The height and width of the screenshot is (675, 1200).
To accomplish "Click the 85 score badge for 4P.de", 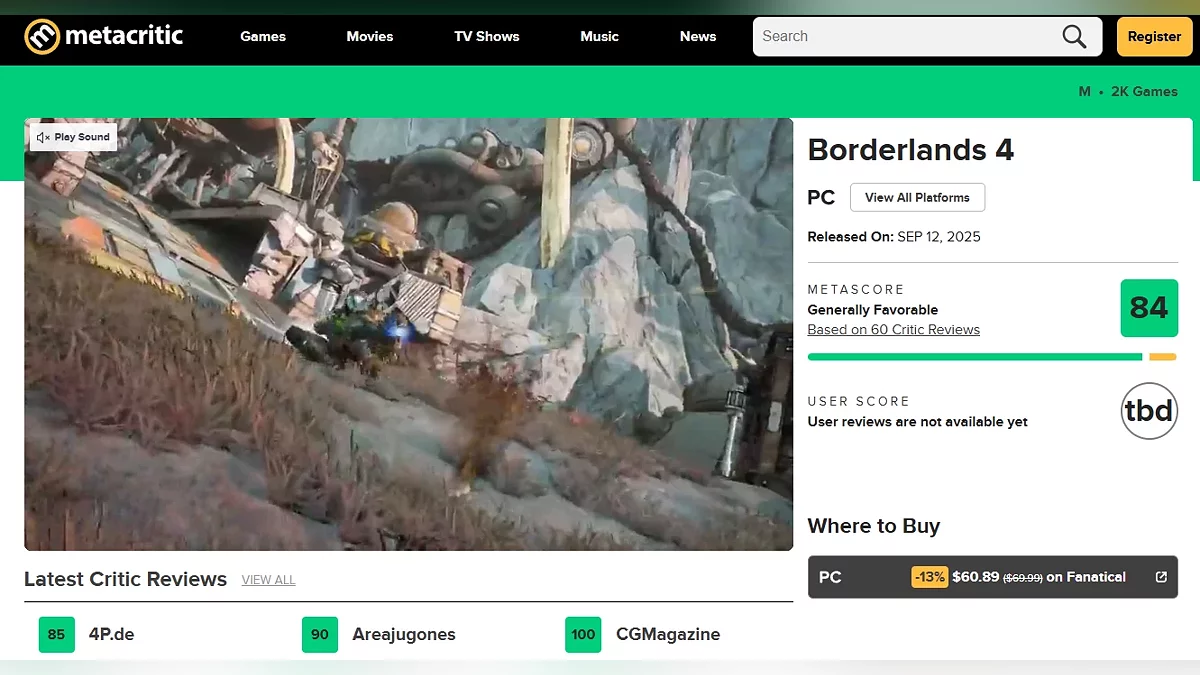I will click(x=56, y=634).
